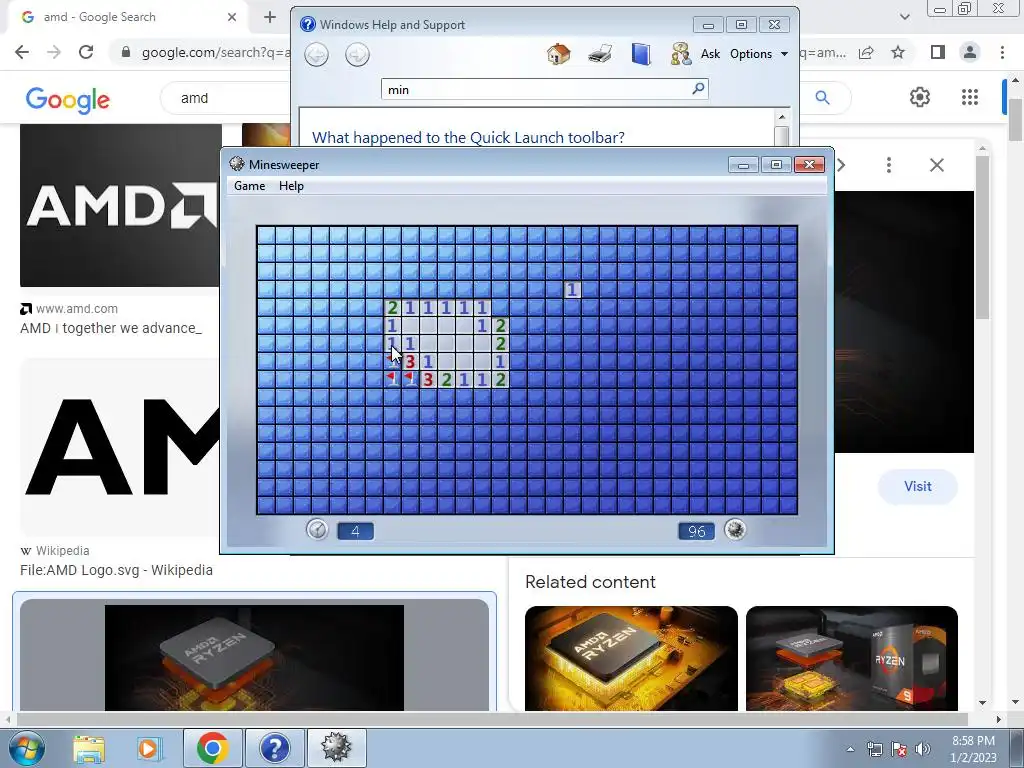
Task: Click the volume speaker tray icon
Action: click(923, 749)
